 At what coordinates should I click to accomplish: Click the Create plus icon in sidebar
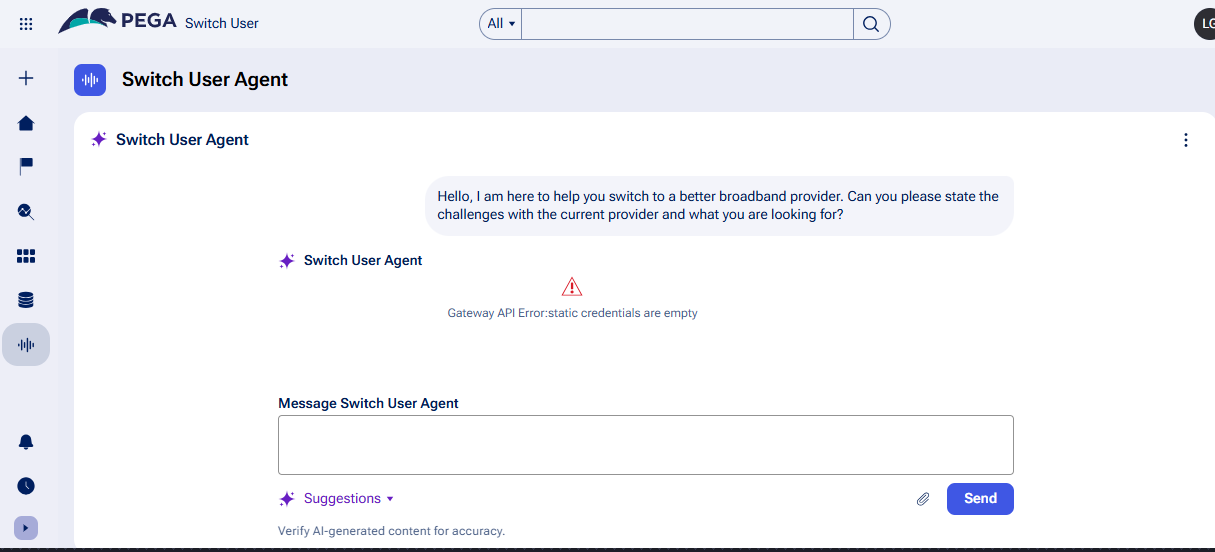tap(26, 78)
